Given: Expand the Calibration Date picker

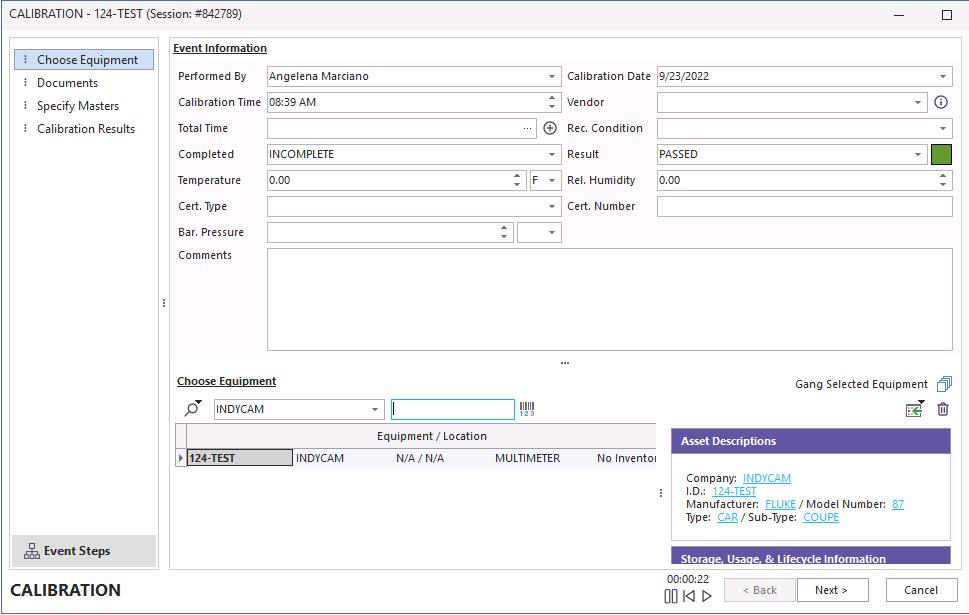Looking at the screenshot, I should [943, 76].
